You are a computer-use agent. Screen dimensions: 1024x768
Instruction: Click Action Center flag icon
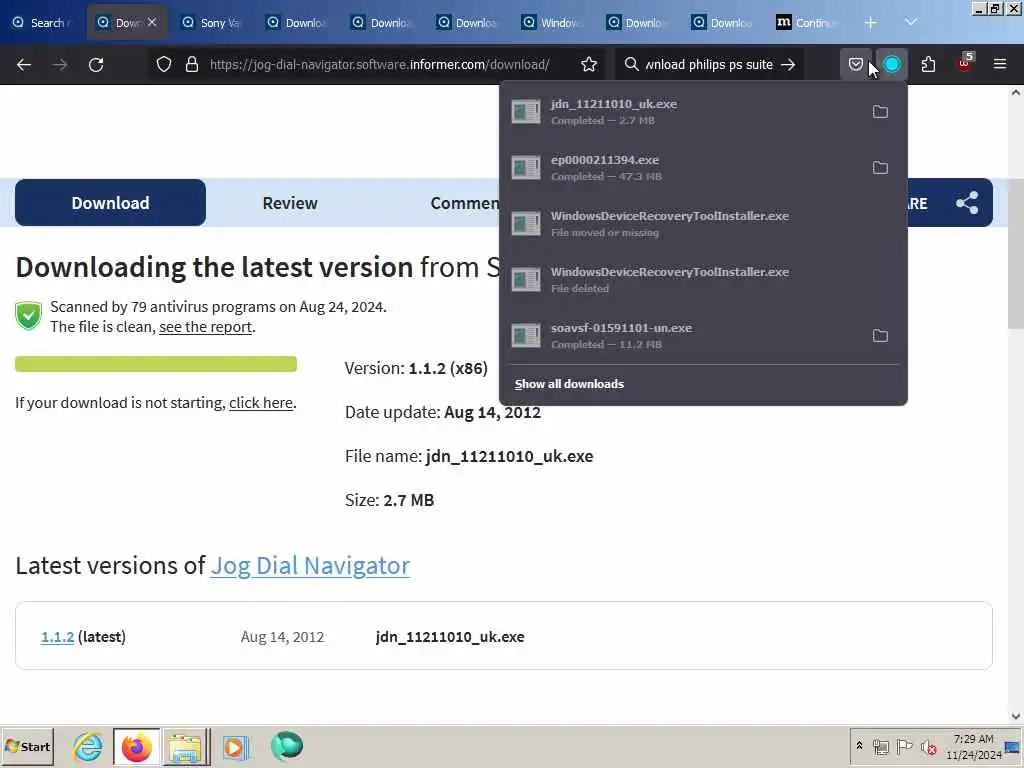(x=904, y=746)
